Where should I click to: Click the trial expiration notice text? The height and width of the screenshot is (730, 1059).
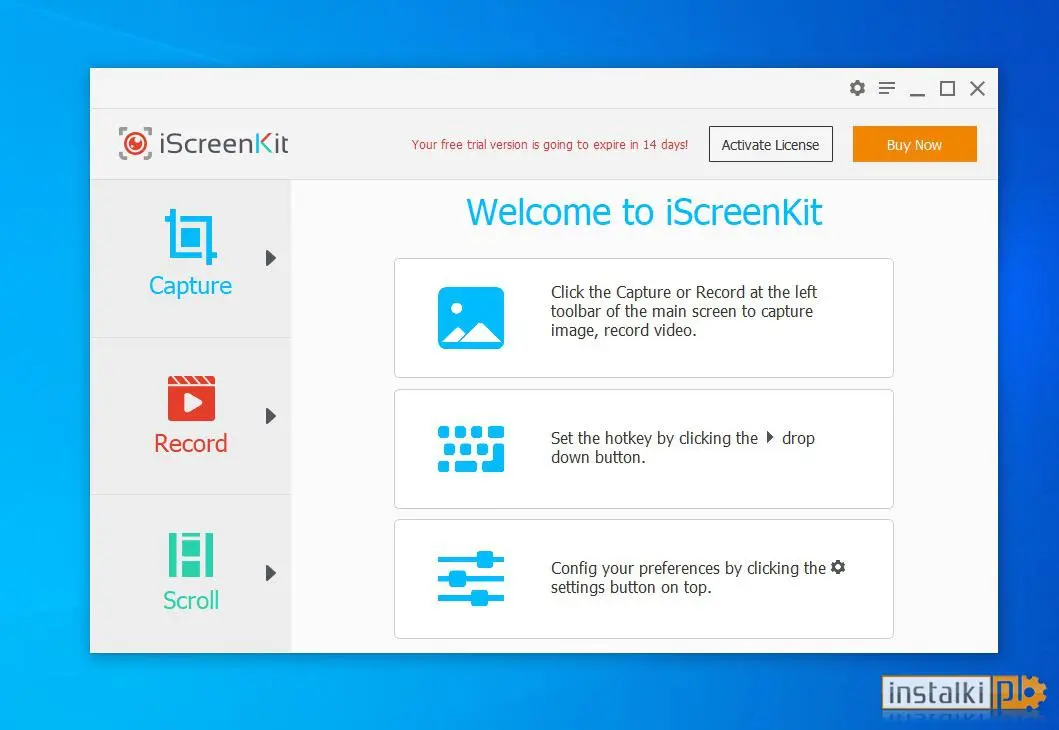[x=550, y=145]
